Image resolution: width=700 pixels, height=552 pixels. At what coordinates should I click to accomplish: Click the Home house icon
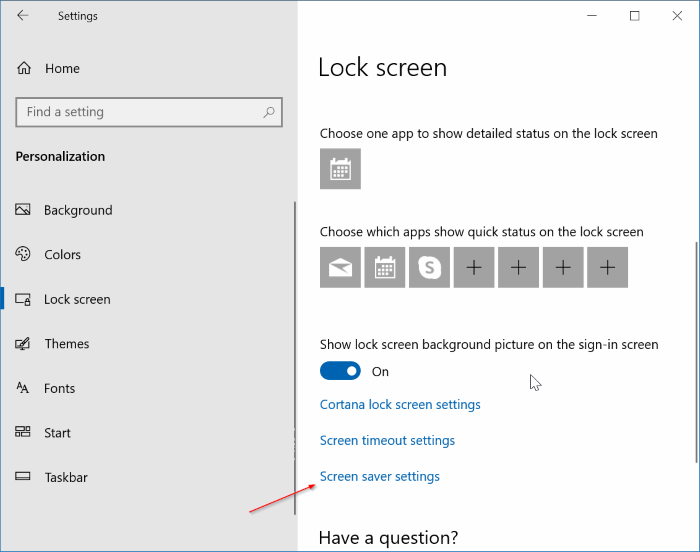24,68
